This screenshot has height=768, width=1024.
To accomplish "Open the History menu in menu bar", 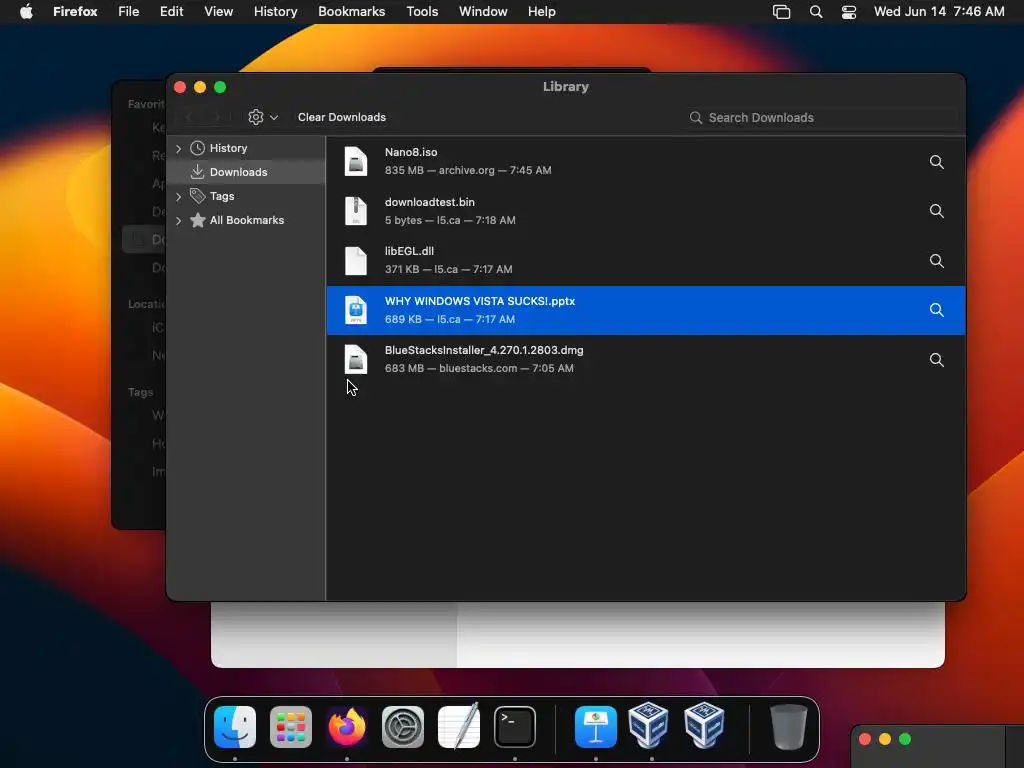I will tap(276, 12).
